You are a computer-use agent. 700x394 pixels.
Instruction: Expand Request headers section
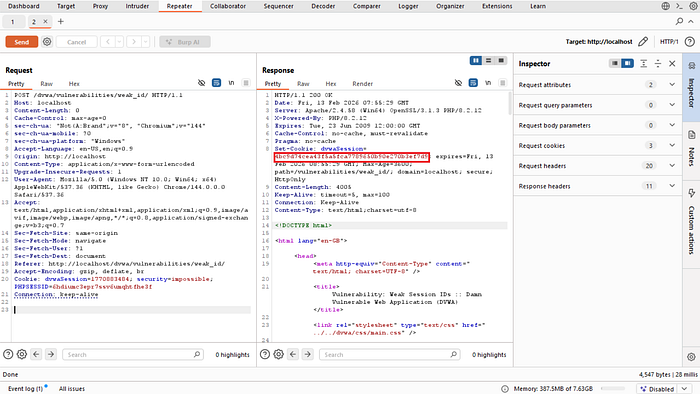597,166
